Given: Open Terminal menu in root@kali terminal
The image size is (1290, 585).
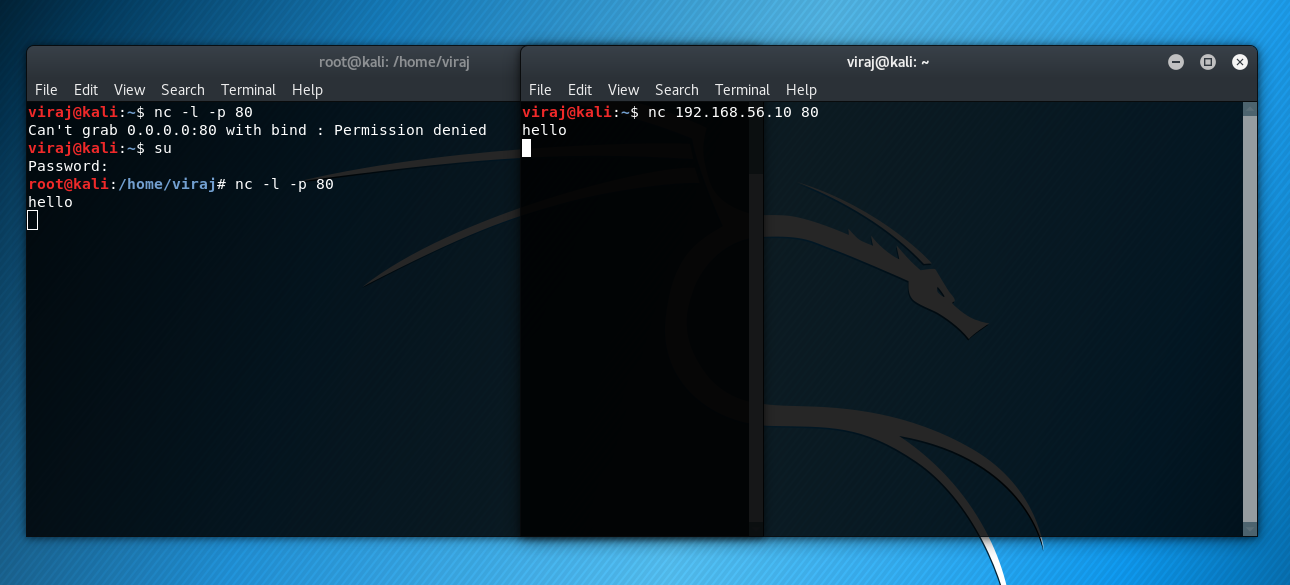Looking at the screenshot, I should click(x=248, y=90).
